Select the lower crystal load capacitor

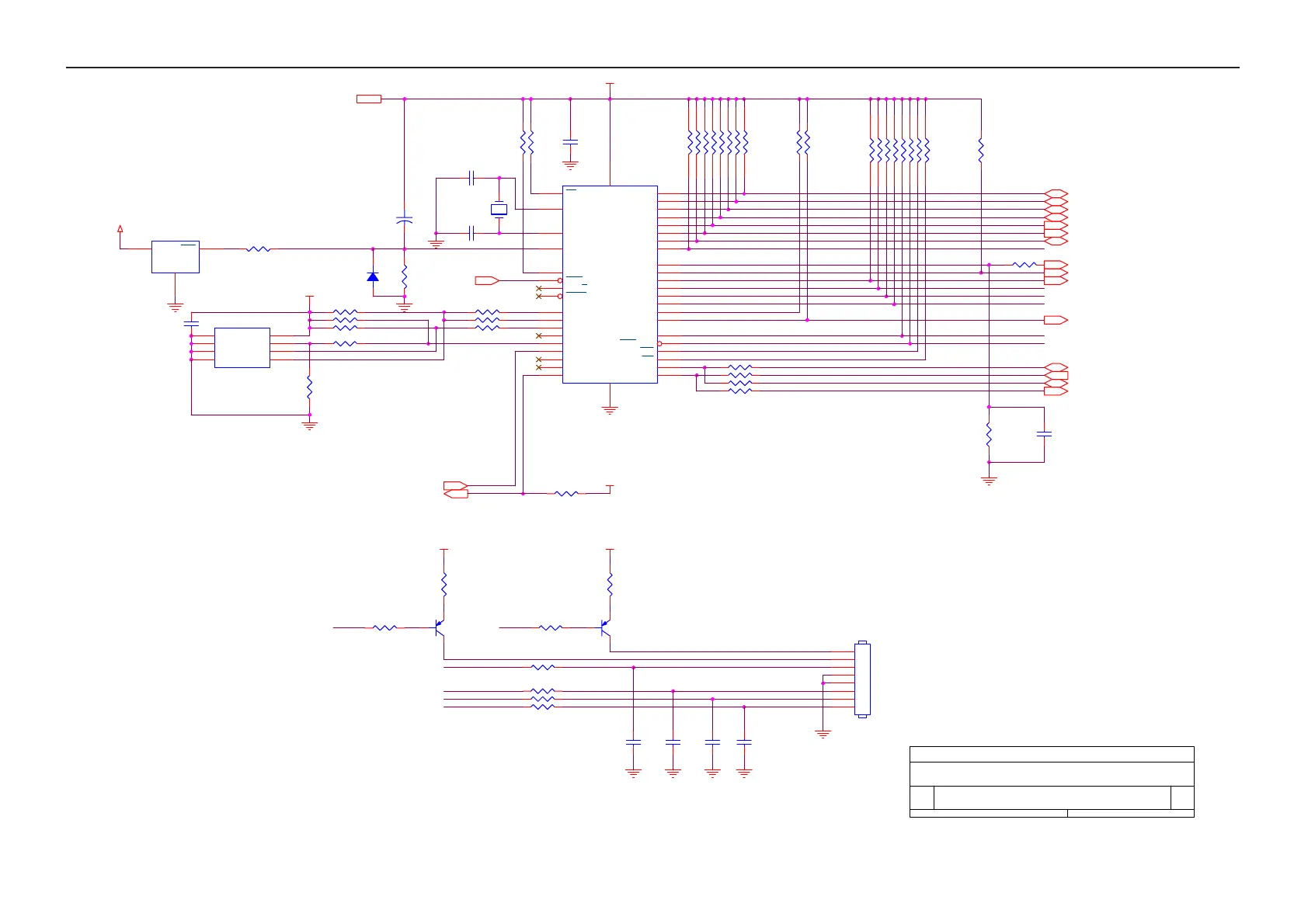pos(471,233)
